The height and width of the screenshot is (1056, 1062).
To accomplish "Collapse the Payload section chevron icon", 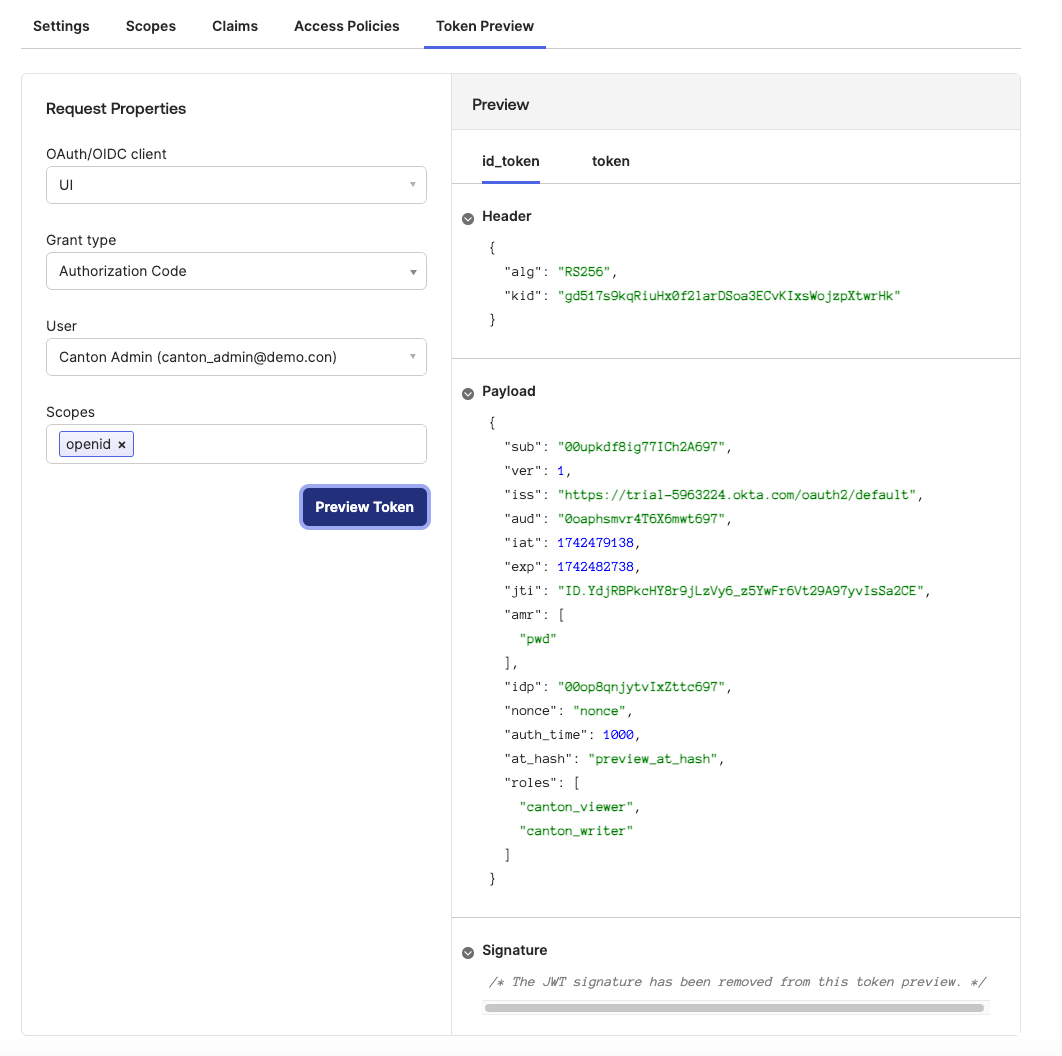I will 467,393.
